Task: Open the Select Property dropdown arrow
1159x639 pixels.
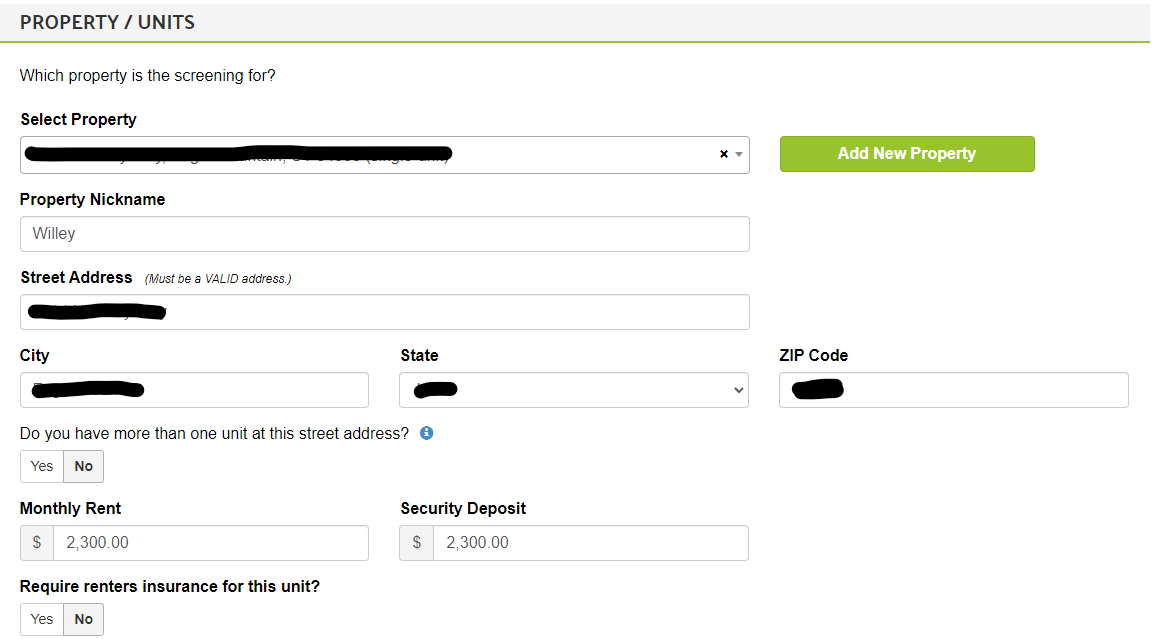Action: 739,154
